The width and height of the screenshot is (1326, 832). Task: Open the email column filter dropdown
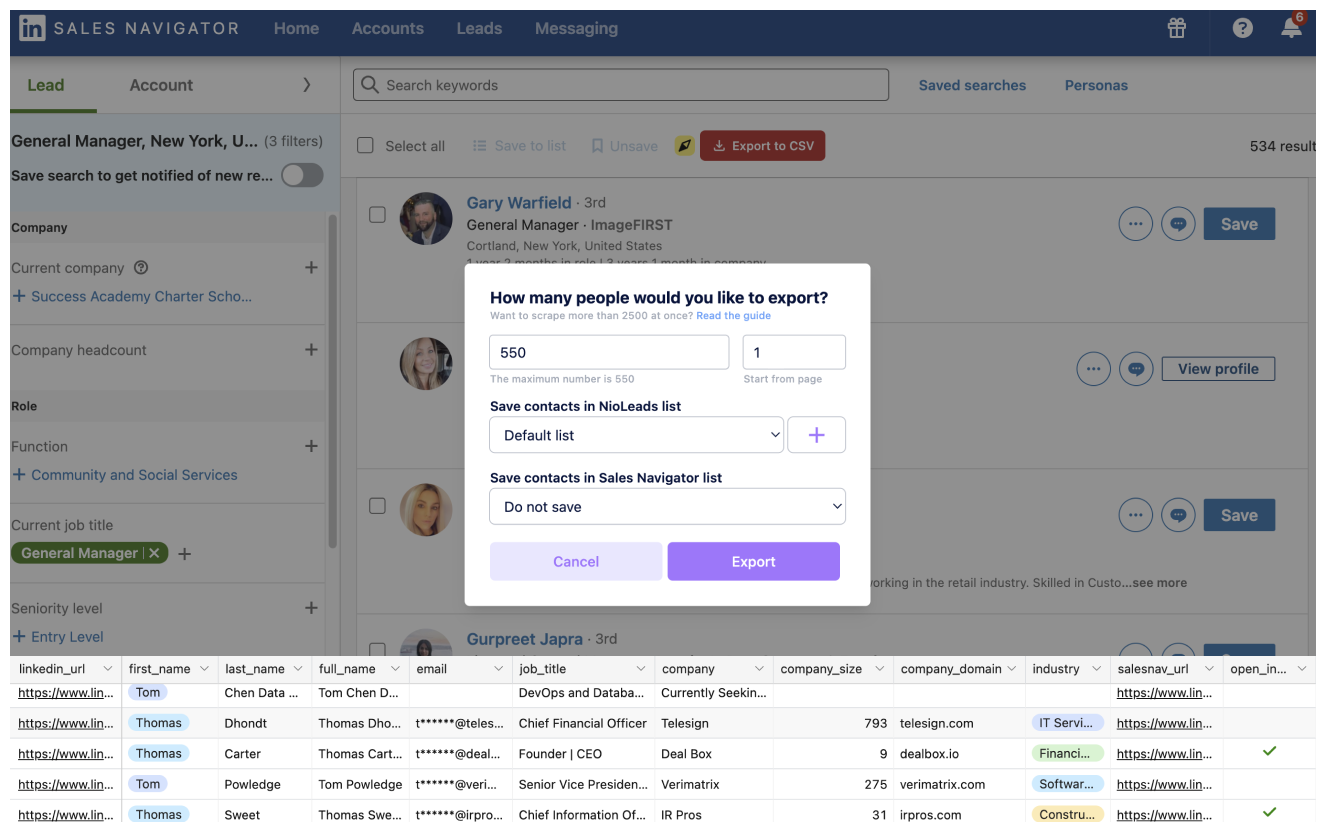coord(496,668)
